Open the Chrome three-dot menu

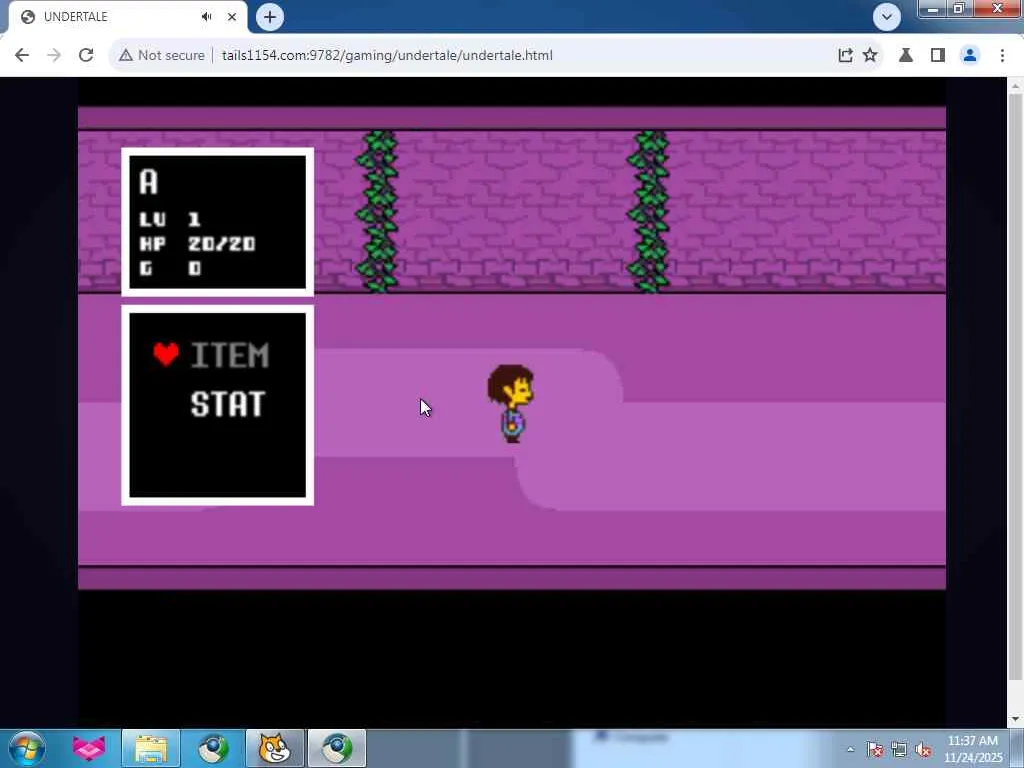coord(1002,56)
